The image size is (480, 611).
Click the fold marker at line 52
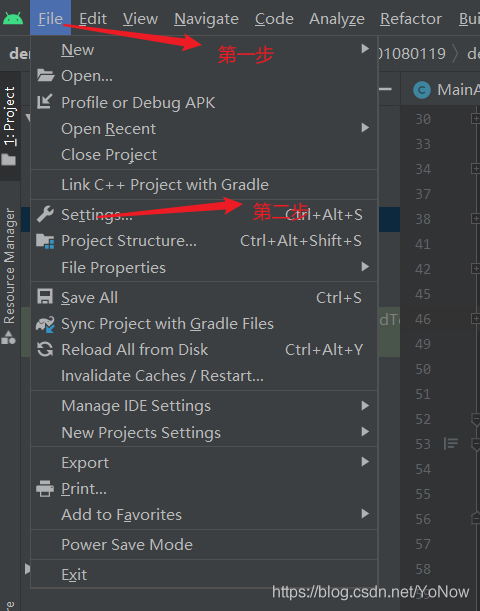pyautogui.click(x=476, y=420)
